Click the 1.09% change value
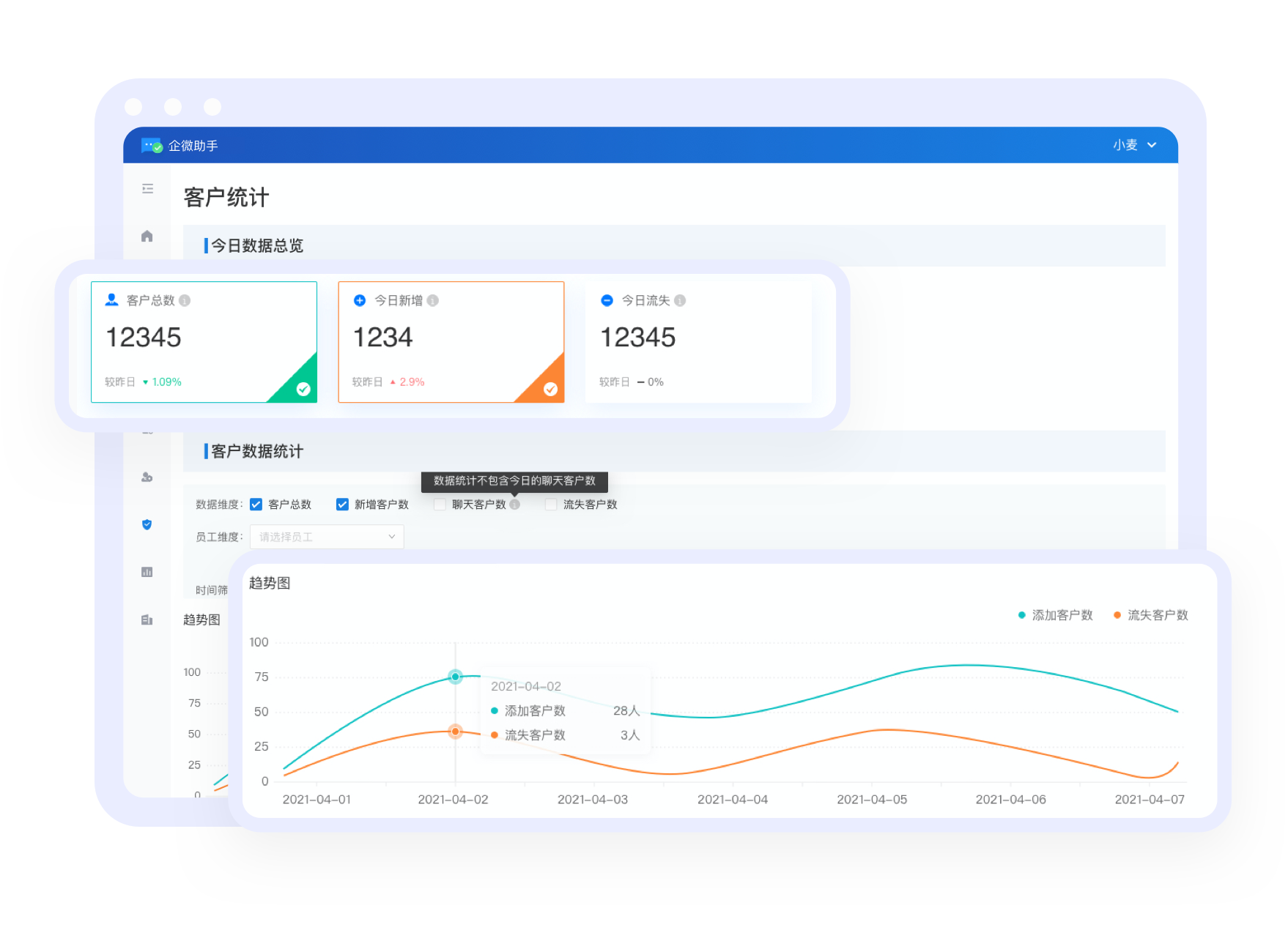Screen dimensions: 1288x930 tap(167, 382)
